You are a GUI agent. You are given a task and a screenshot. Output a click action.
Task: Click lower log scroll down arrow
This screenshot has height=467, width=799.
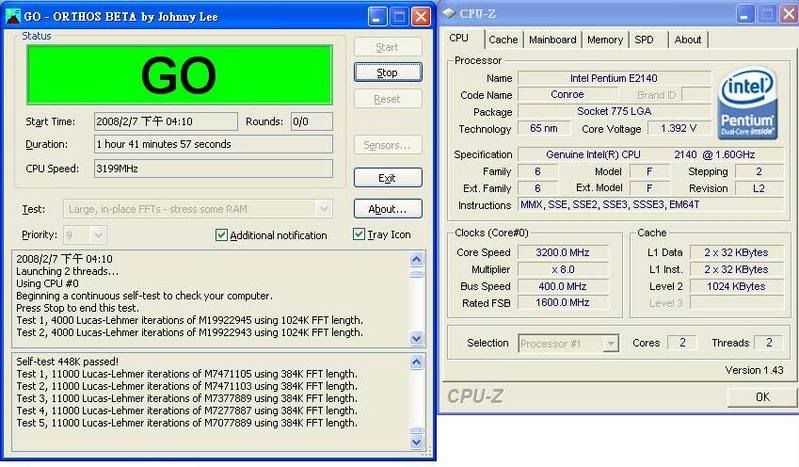click(x=416, y=442)
